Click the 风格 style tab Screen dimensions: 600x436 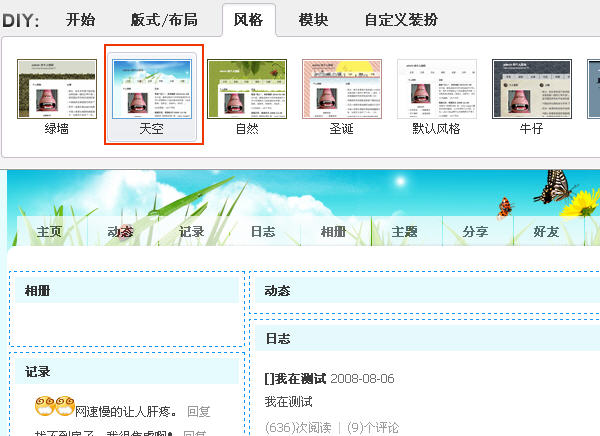click(248, 19)
